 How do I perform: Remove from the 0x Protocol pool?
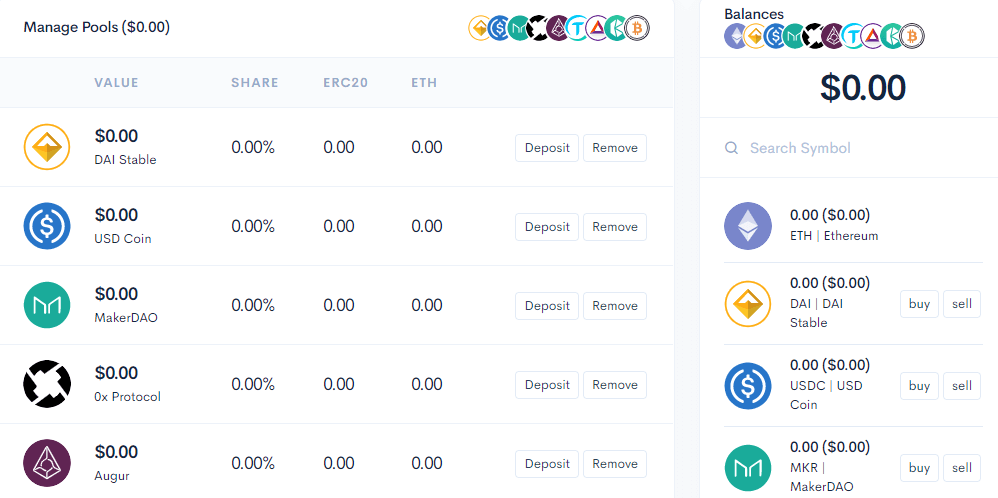614,385
